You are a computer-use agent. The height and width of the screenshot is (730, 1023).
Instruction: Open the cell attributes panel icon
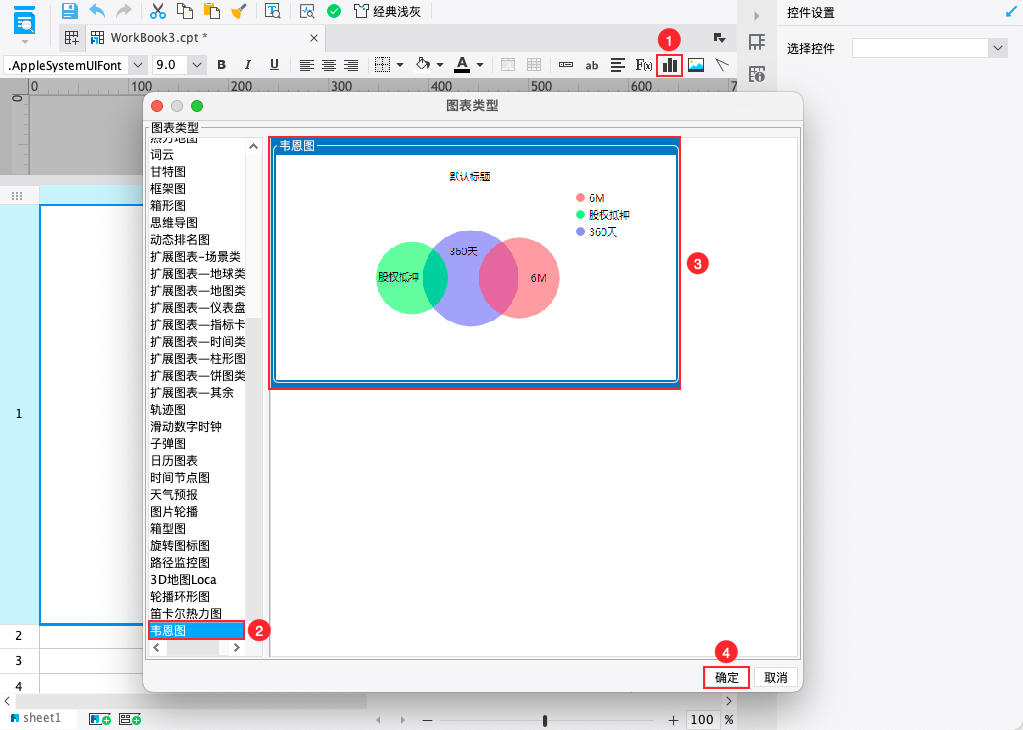pyautogui.click(x=756, y=42)
